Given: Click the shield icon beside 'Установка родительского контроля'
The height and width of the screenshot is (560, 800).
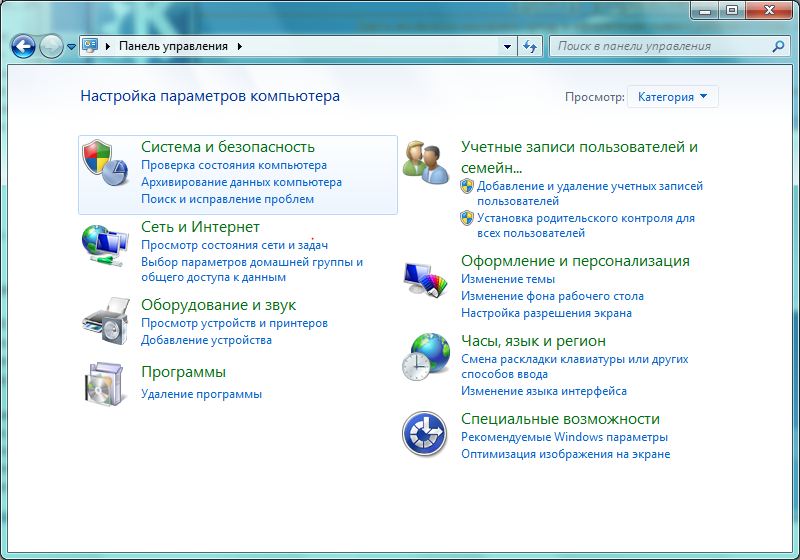Looking at the screenshot, I should 467,218.
